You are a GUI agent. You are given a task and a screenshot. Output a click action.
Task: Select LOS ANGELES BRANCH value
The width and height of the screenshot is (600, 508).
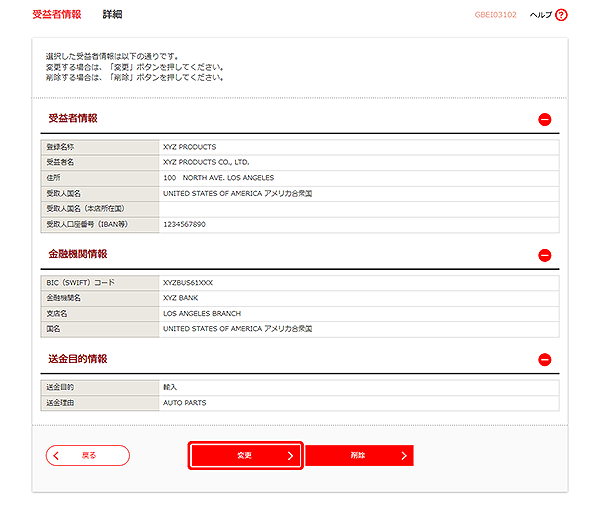202,314
